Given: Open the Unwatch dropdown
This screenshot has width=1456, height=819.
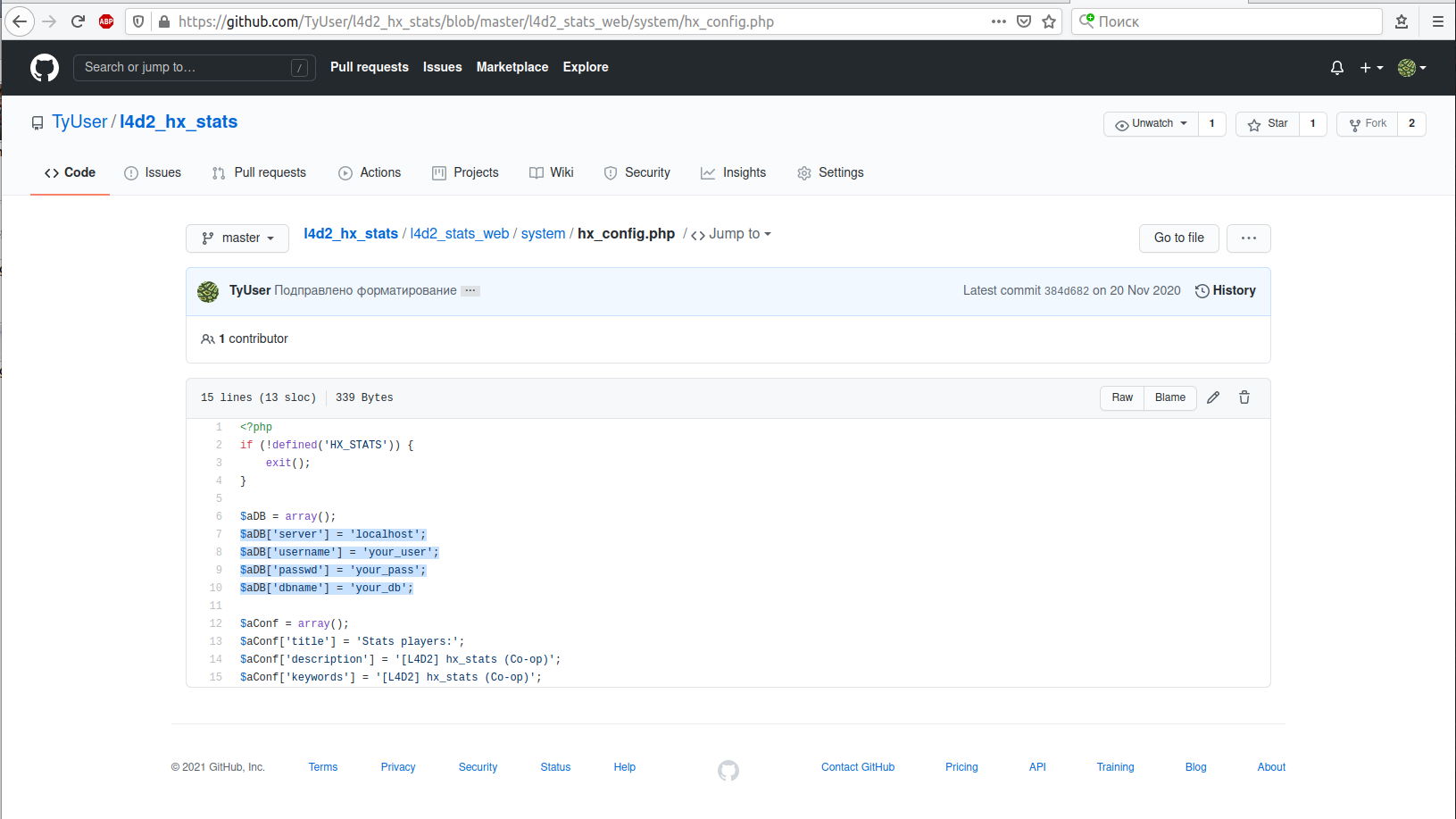Looking at the screenshot, I should pyautogui.click(x=1151, y=124).
